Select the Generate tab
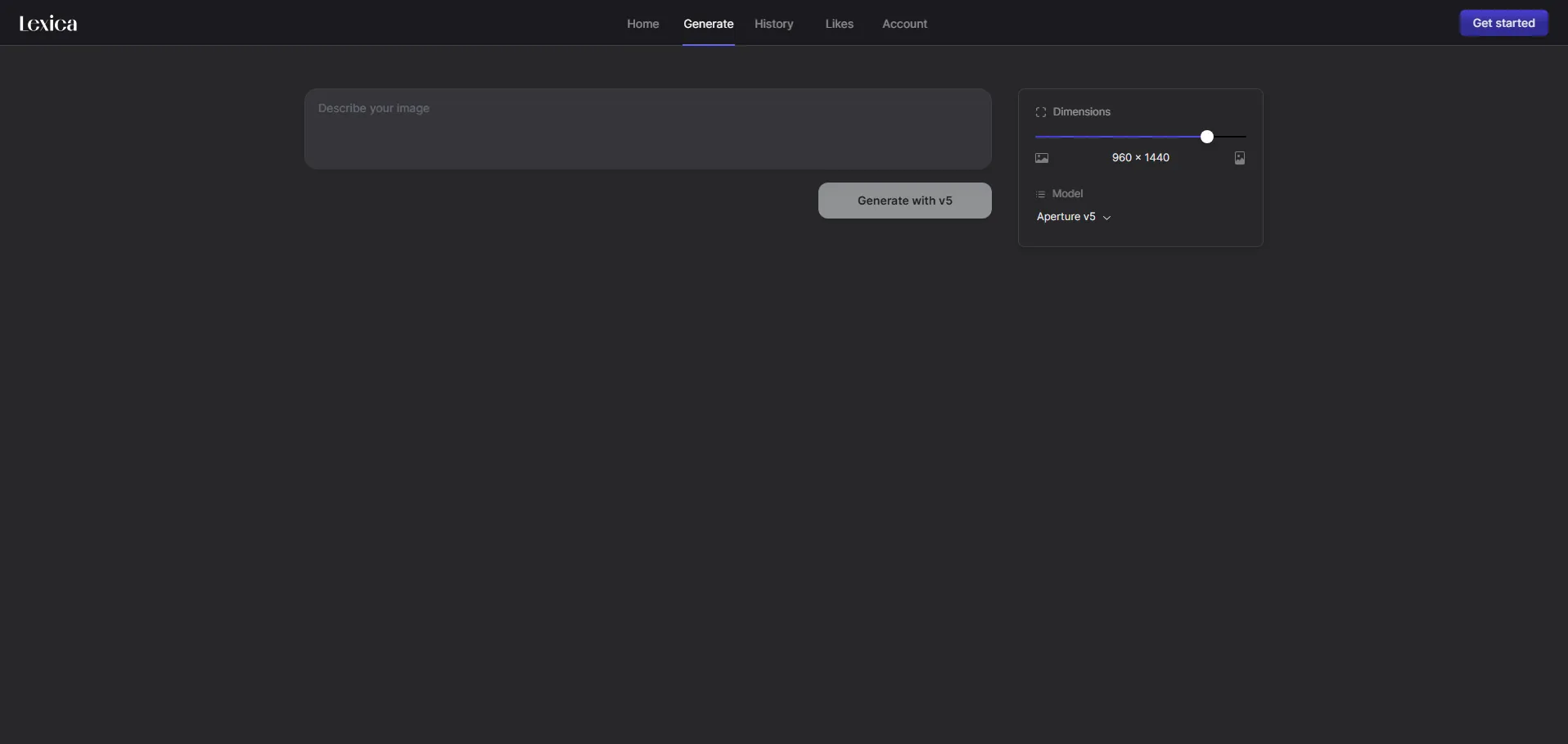Viewport: 1568px width, 744px height. (708, 24)
